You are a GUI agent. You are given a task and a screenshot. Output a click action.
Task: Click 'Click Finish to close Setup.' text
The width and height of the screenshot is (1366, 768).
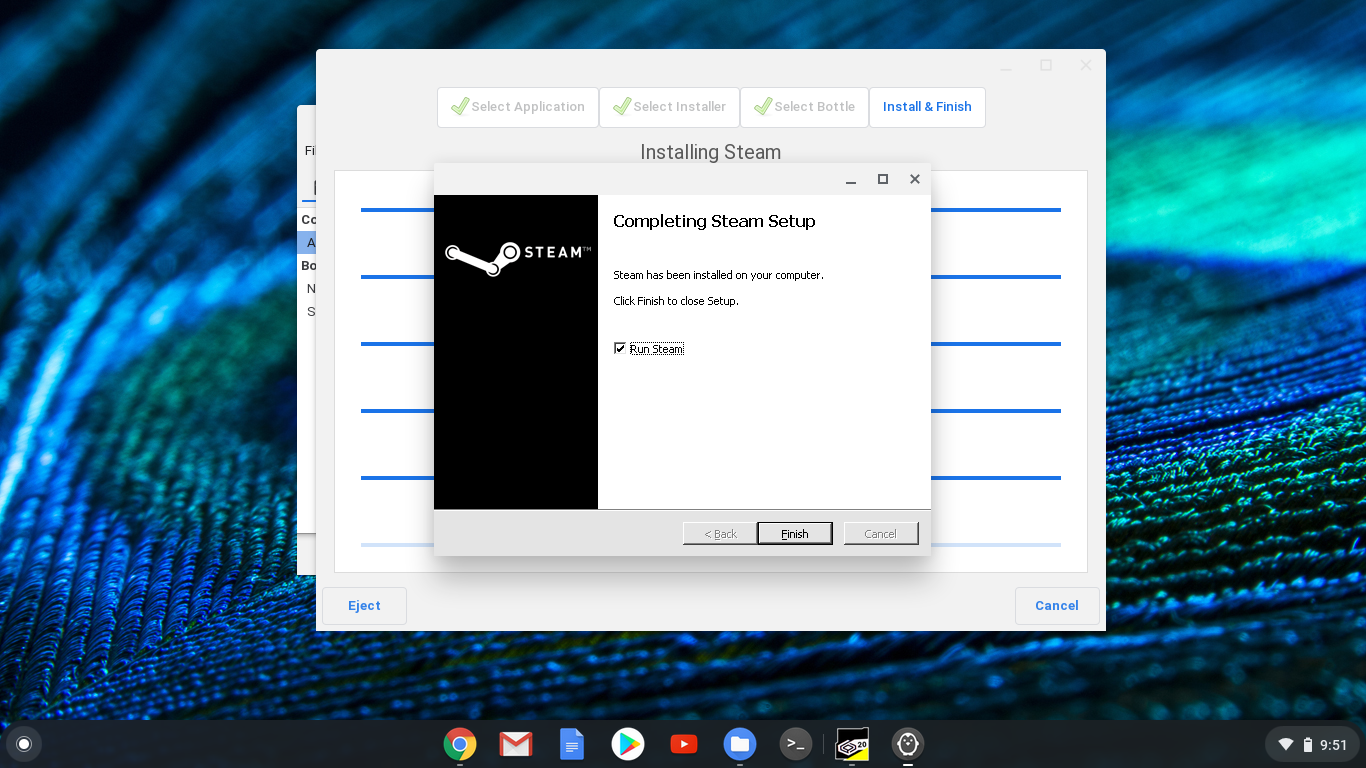tap(676, 301)
